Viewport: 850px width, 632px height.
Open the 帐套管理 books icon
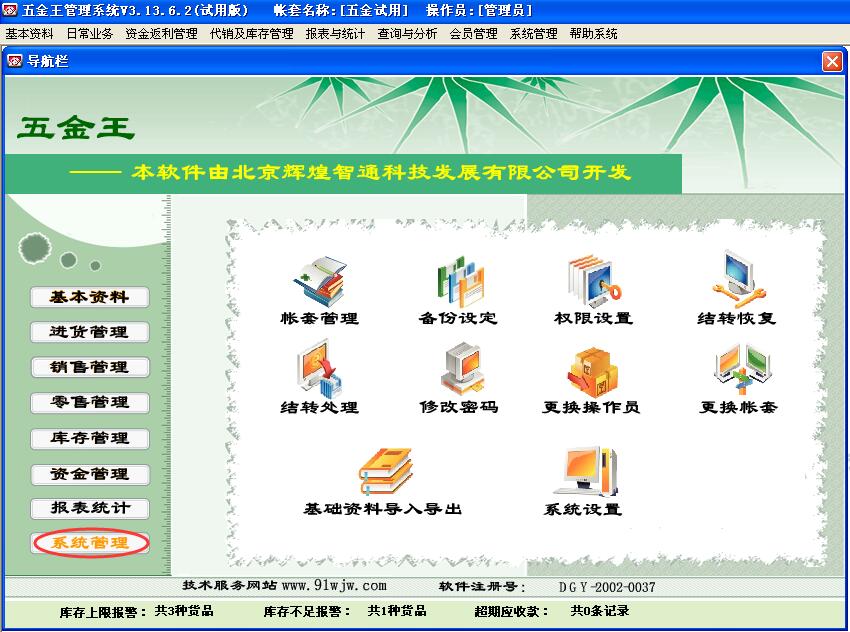click(x=320, y=281)
